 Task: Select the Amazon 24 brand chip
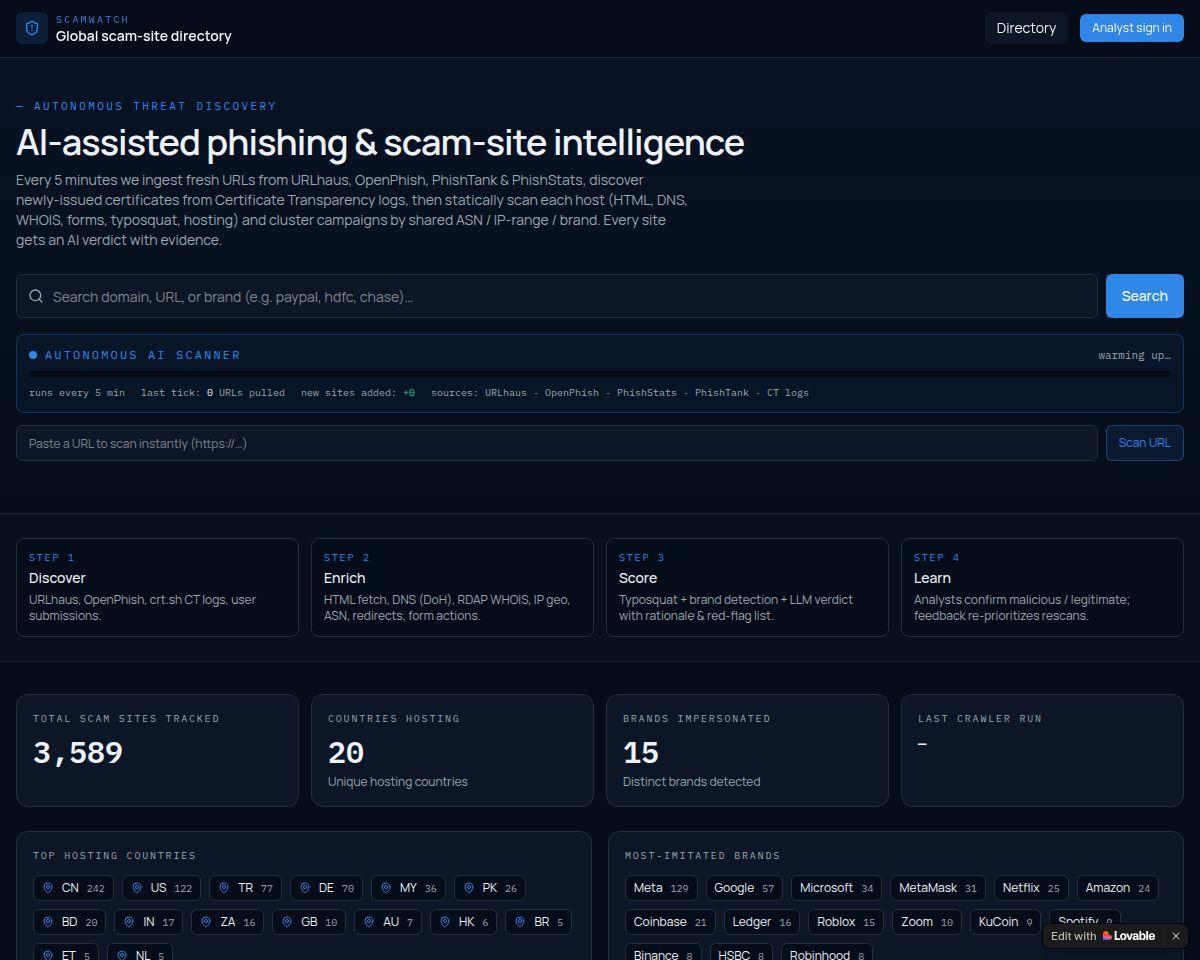[x=1118, y=888]
